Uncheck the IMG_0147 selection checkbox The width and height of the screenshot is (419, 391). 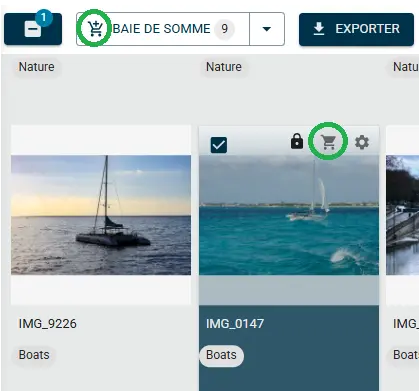[219, 145]
